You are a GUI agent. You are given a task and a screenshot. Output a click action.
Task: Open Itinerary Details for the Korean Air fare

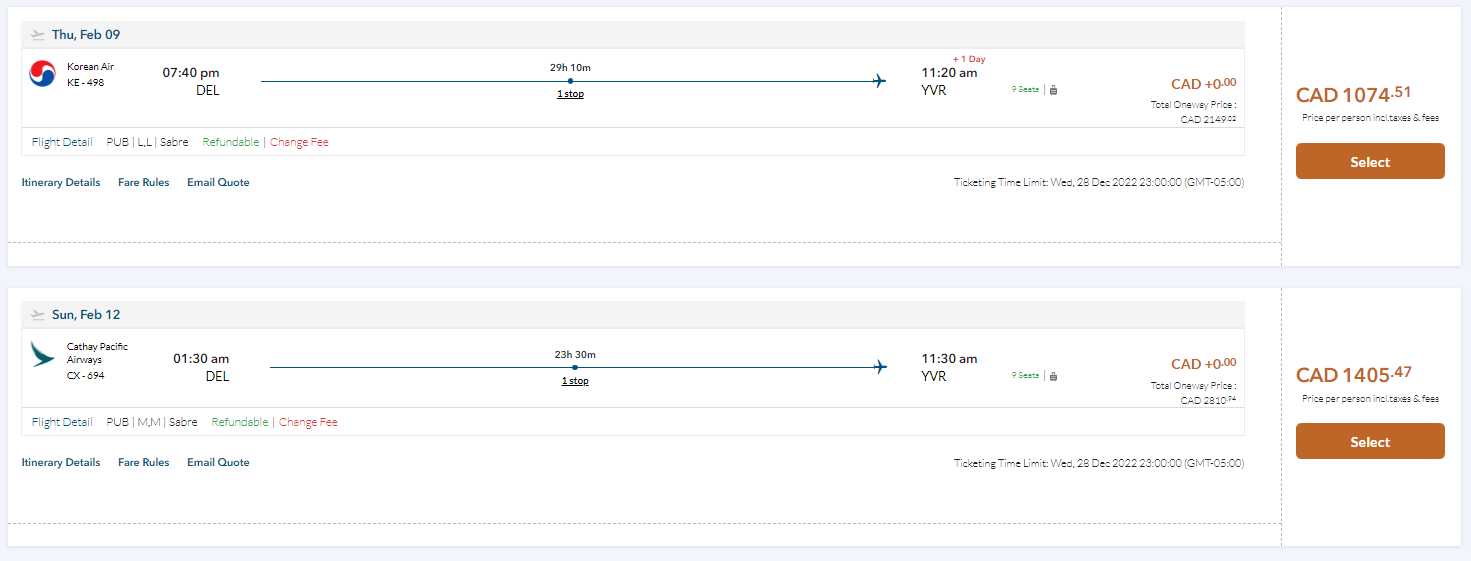pyautogui.click(x=61, y=183)
